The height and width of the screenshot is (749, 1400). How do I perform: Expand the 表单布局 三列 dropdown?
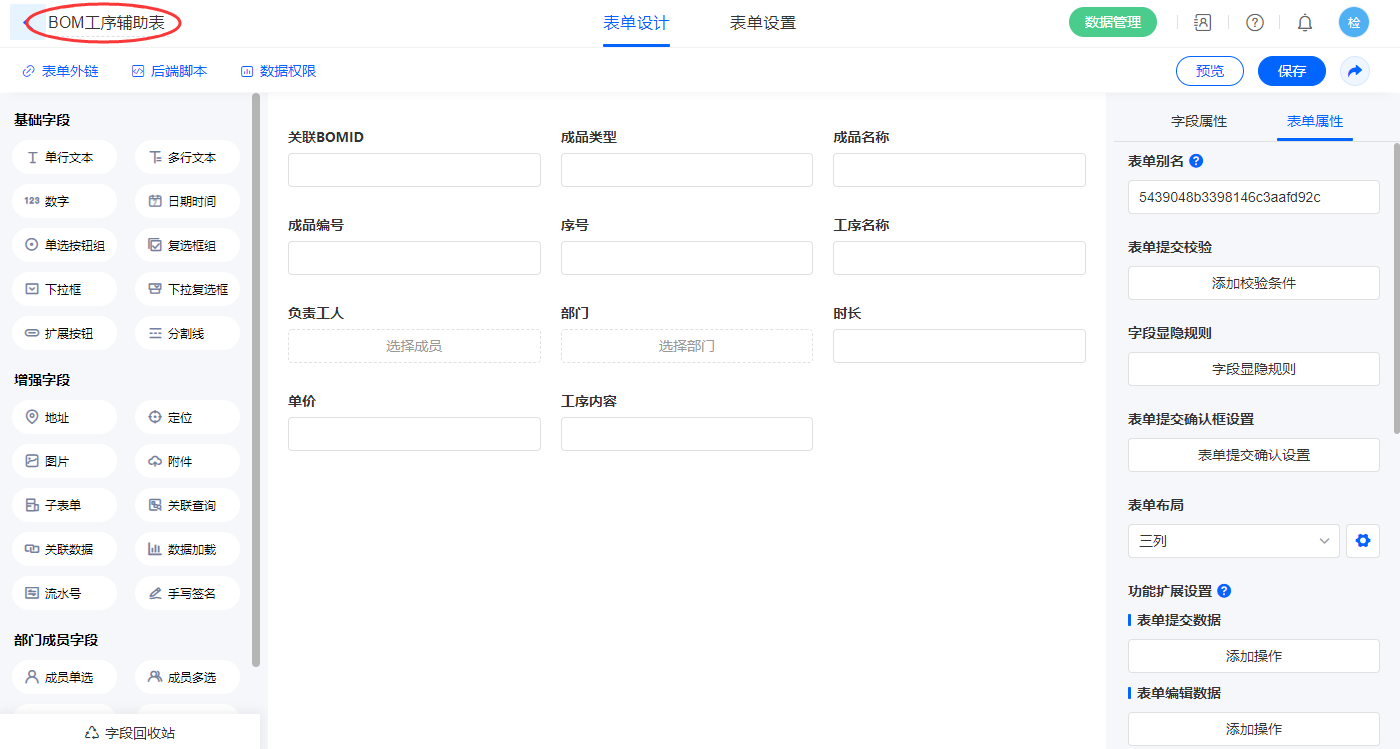pos(1233,541)
